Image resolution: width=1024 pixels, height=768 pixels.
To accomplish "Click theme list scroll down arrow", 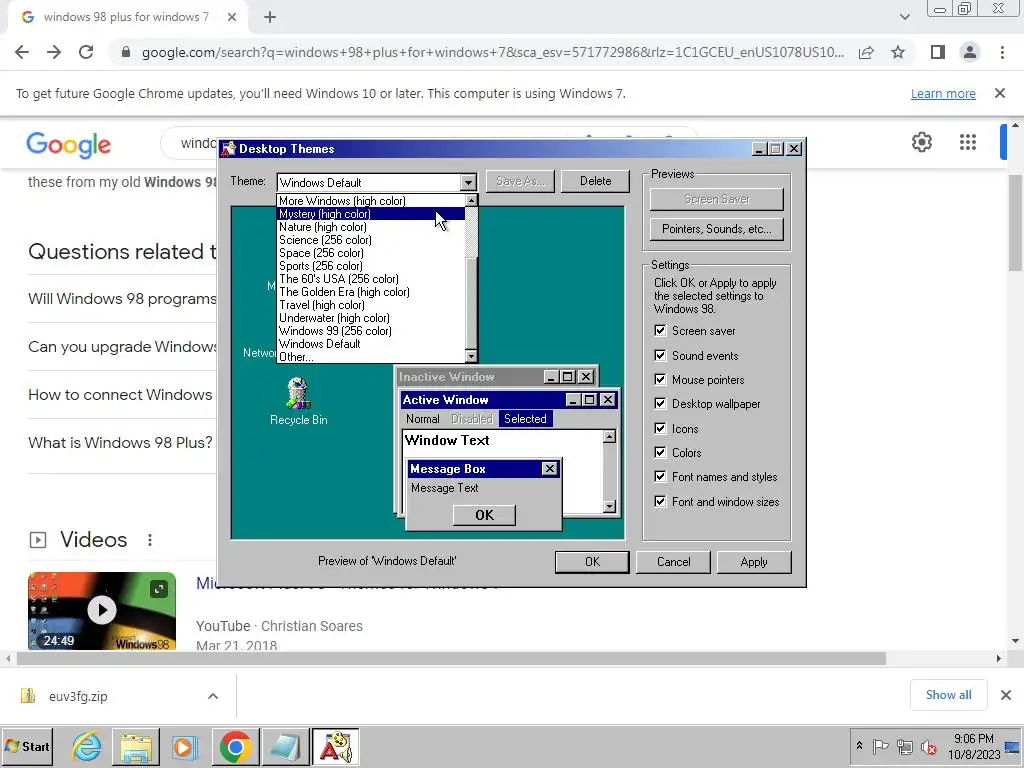I will (x=471, y=356).
